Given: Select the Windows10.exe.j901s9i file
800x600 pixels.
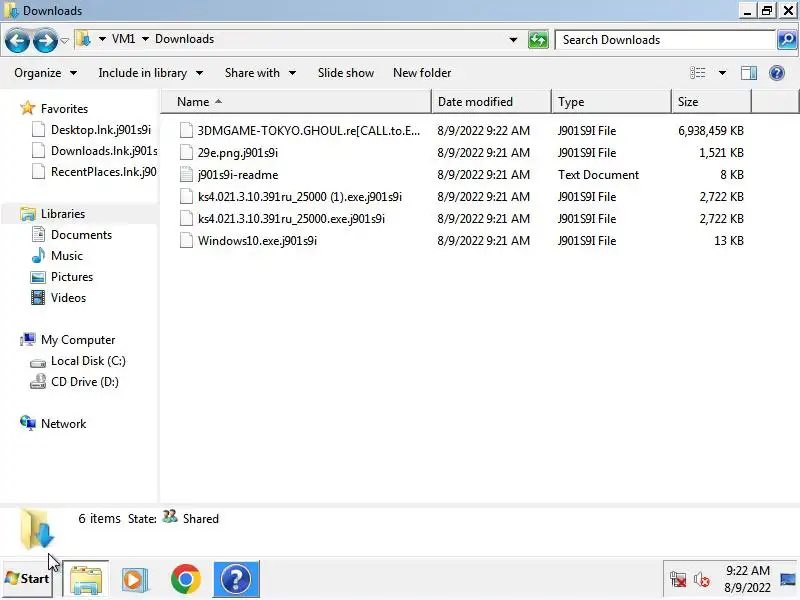Looking at the screenshot, I should 257,240.
